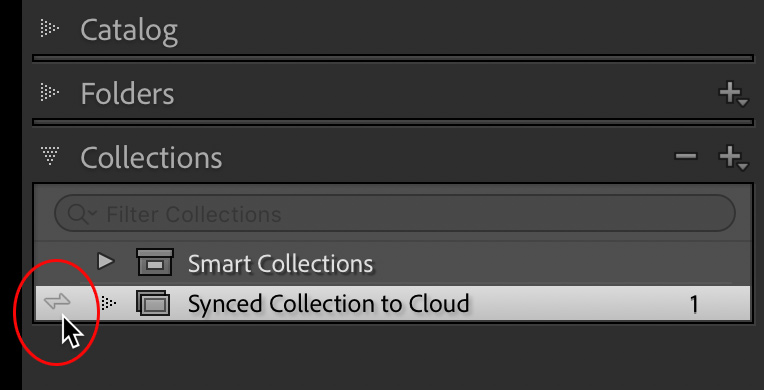
Task: Toggle cloud sync for Synced Collection to Cloud
Action: coord(57,303)
